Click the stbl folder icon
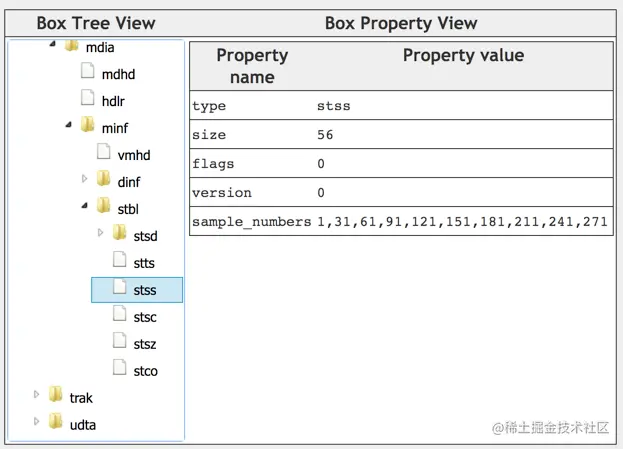 [x=103, y=205]
